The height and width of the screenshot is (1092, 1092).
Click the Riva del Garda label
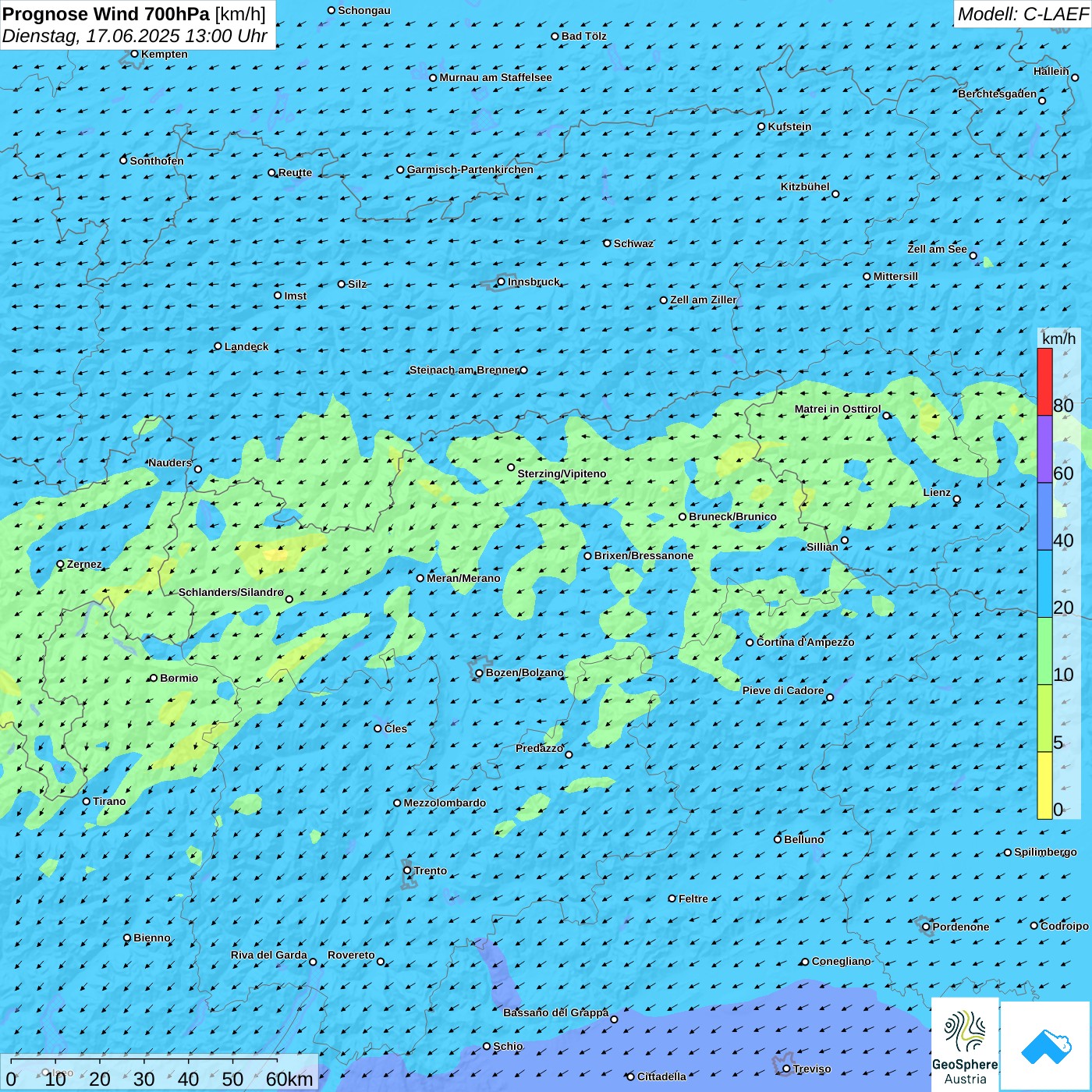[269, 955]
